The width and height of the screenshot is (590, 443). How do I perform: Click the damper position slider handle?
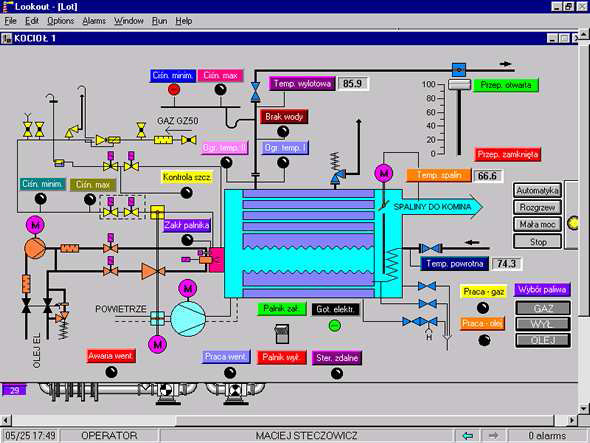click(x=459, y=84)
